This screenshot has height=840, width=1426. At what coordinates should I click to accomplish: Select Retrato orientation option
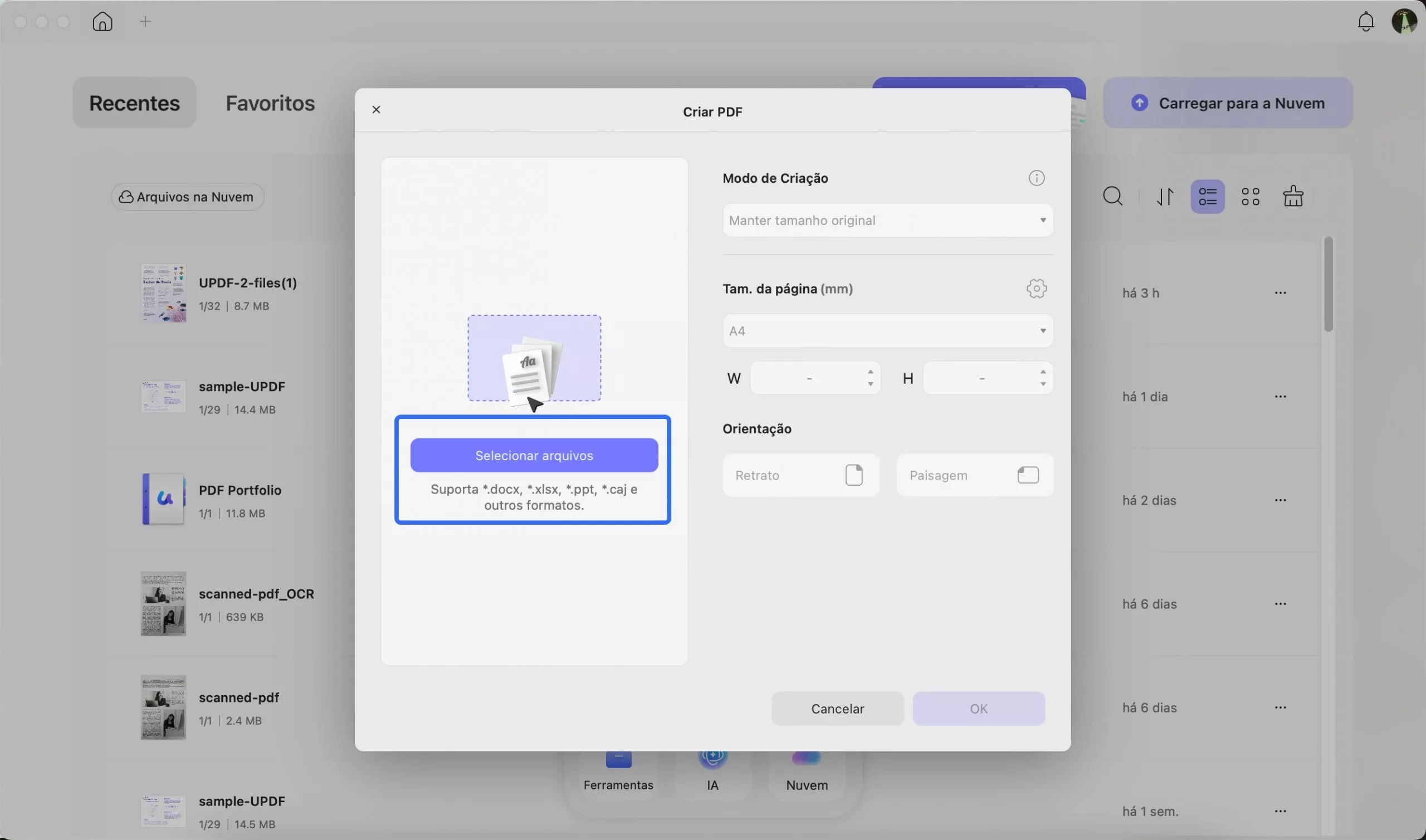point(800,476)
